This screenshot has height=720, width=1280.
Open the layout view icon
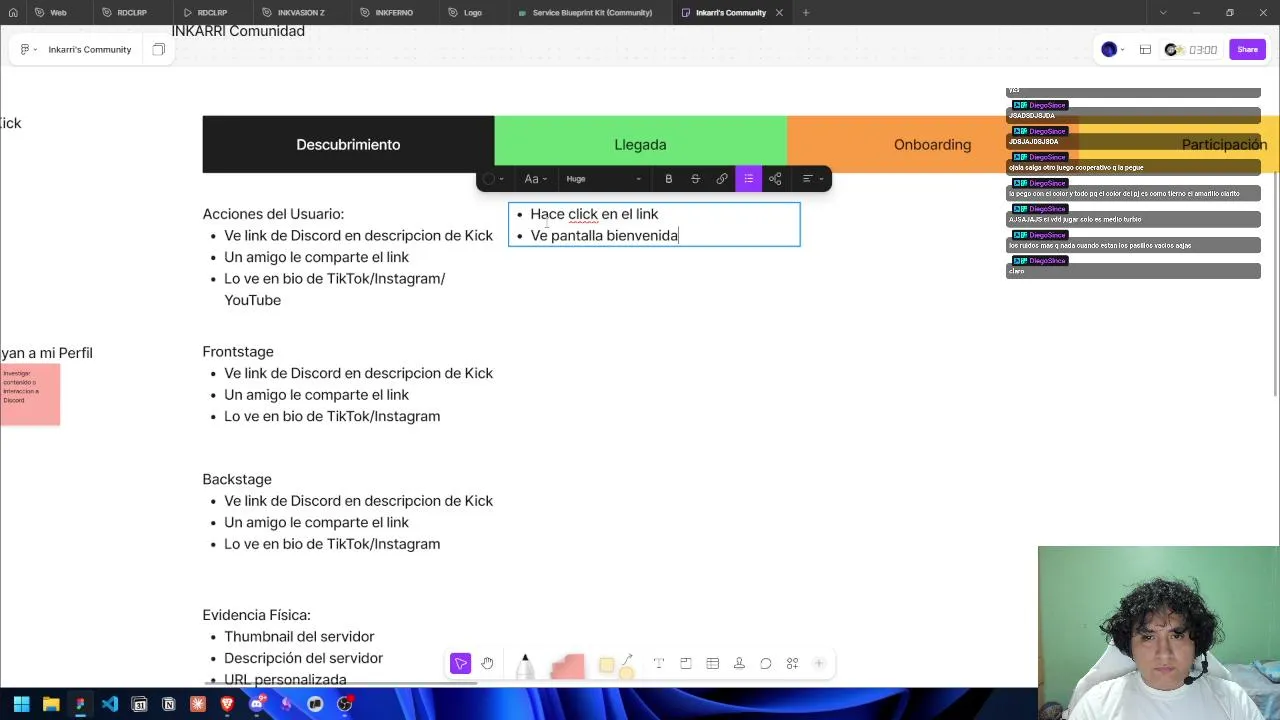click(1145, 50)
